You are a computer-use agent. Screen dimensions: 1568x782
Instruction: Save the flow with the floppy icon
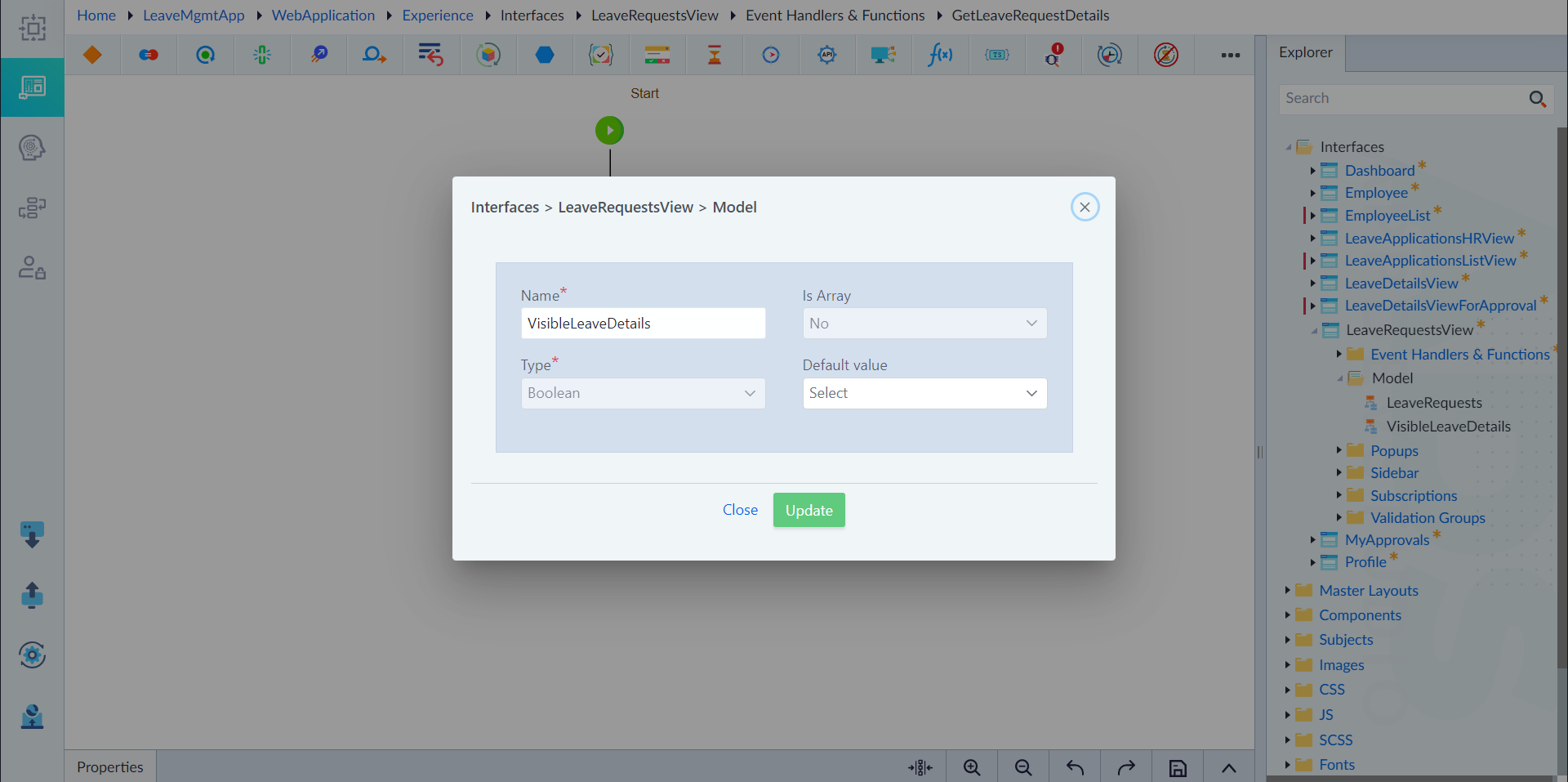coord(1178,767)
